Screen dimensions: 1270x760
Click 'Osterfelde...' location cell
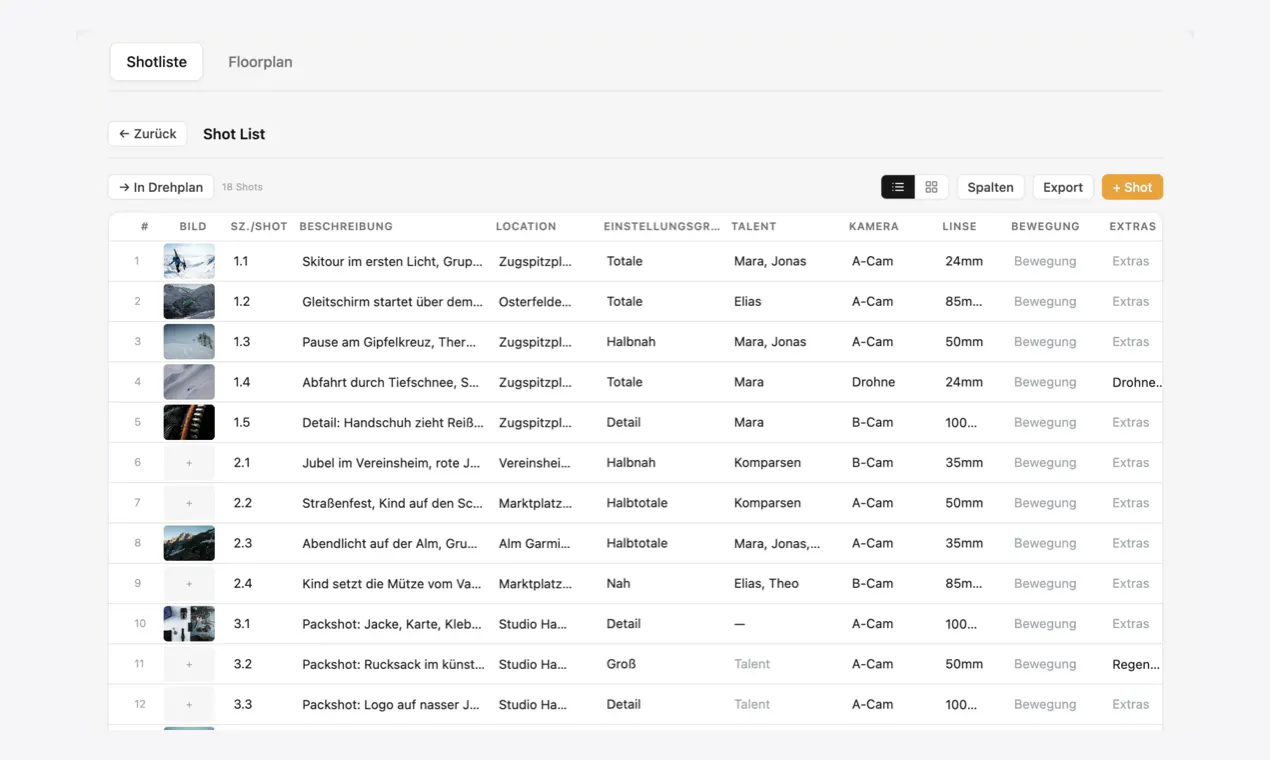pos(535,302)
